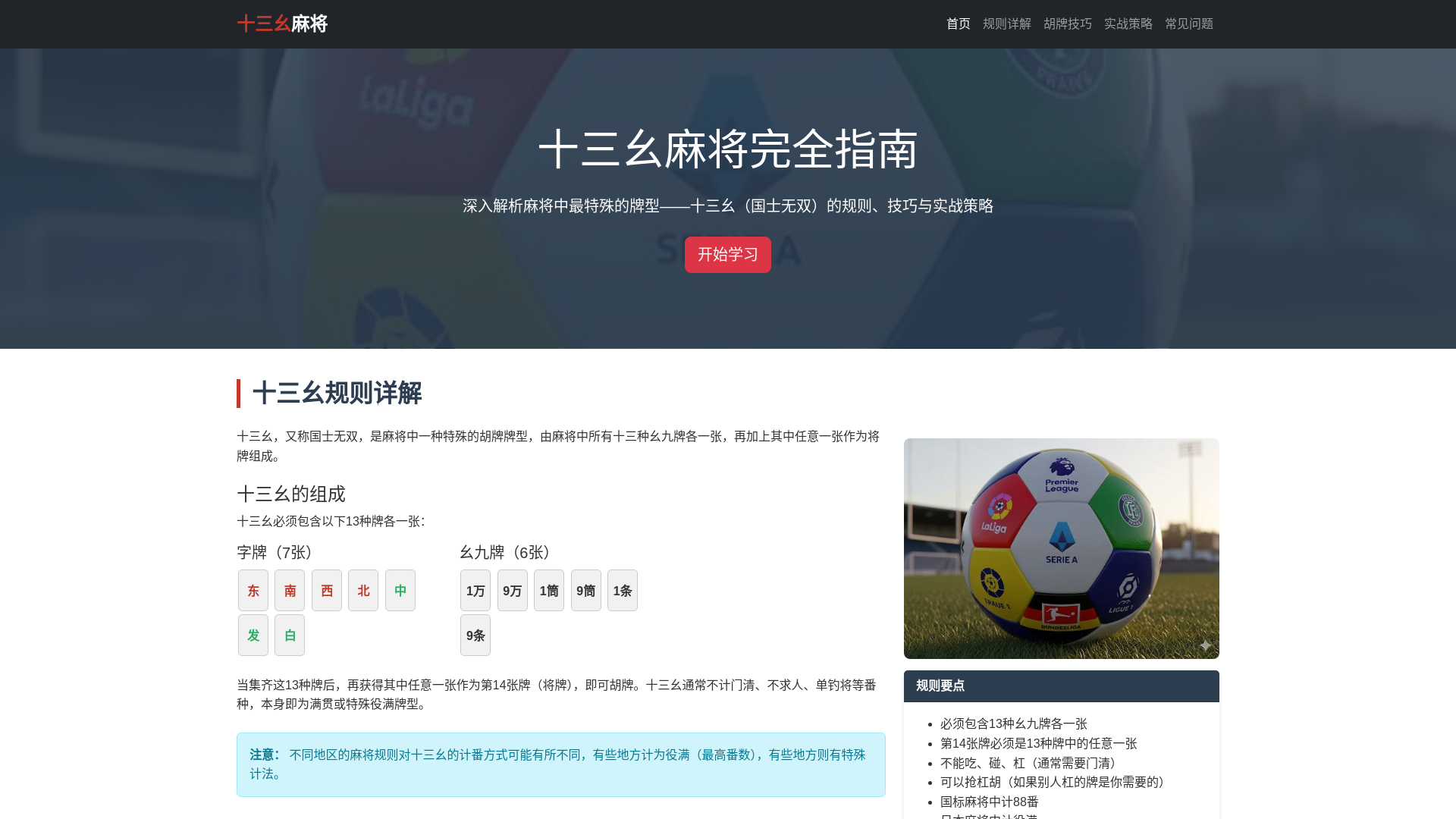
Task: Click the 1万 tile
Action: pos(475,591)
